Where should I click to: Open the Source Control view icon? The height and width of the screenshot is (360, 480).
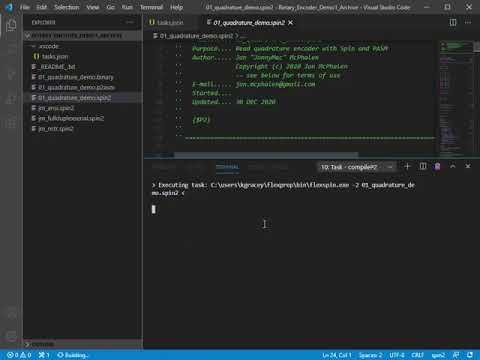11,74
